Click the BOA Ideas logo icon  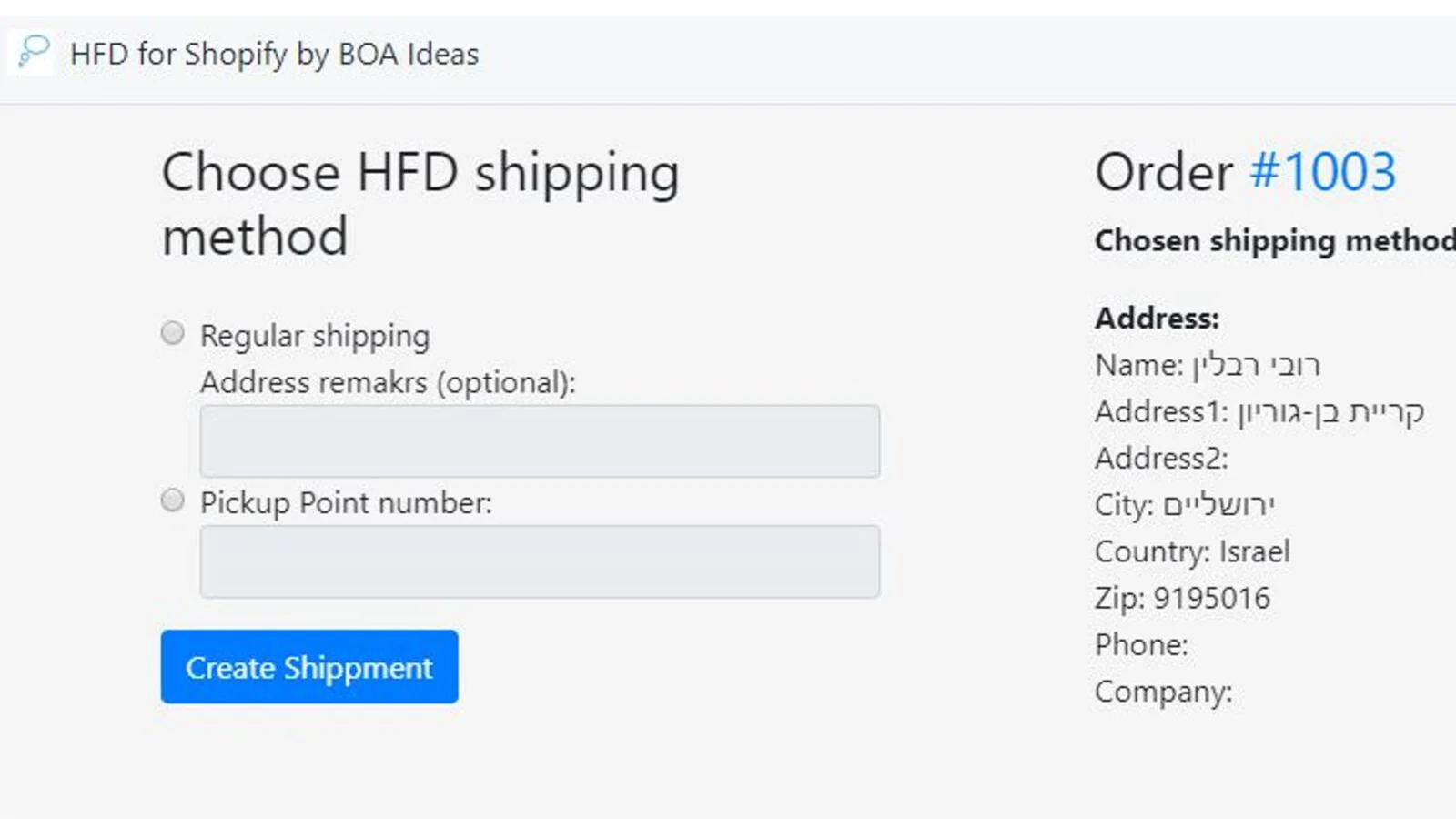[x=33, y=53]
